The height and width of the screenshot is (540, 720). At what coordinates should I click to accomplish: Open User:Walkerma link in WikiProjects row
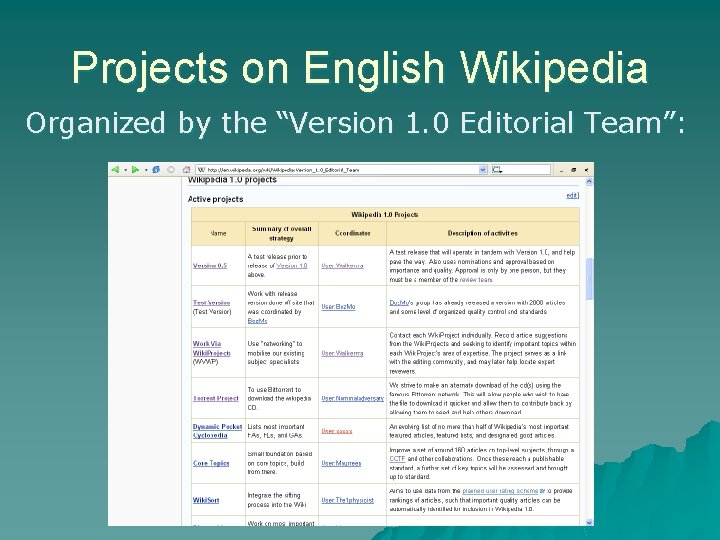point(342,353)
